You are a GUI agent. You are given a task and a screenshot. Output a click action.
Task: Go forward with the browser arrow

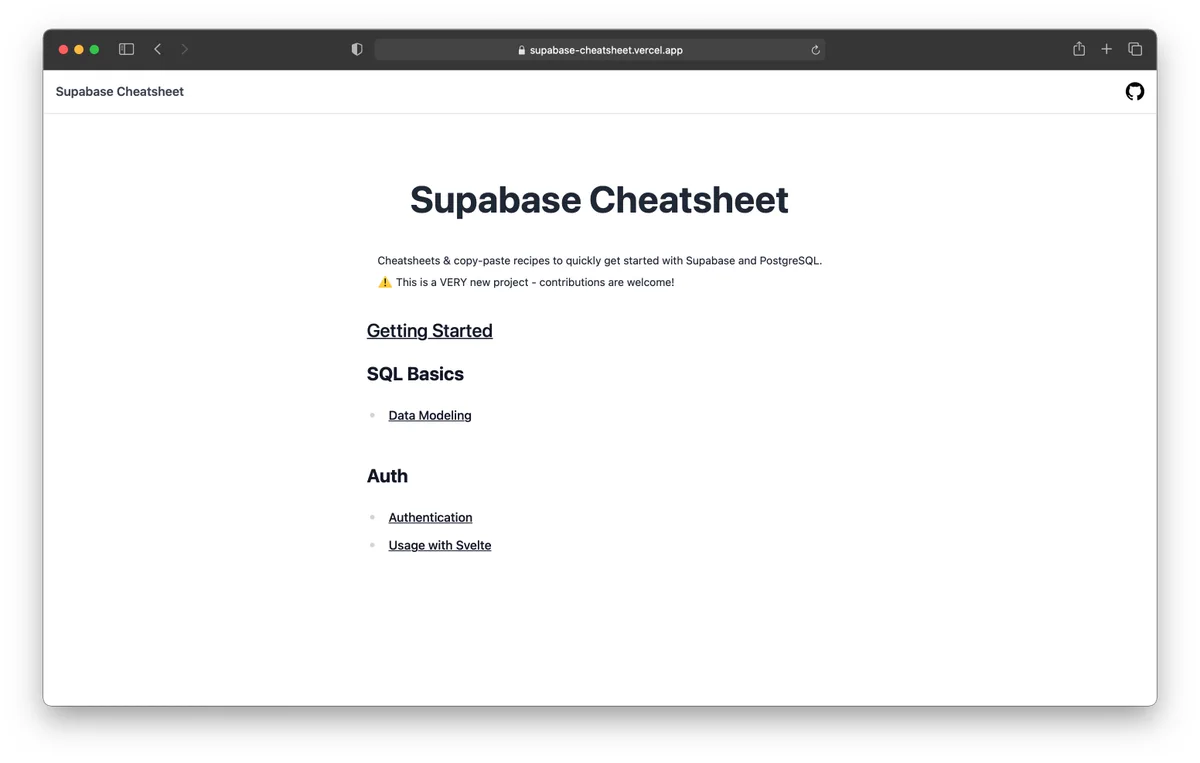tap(184, 49)
